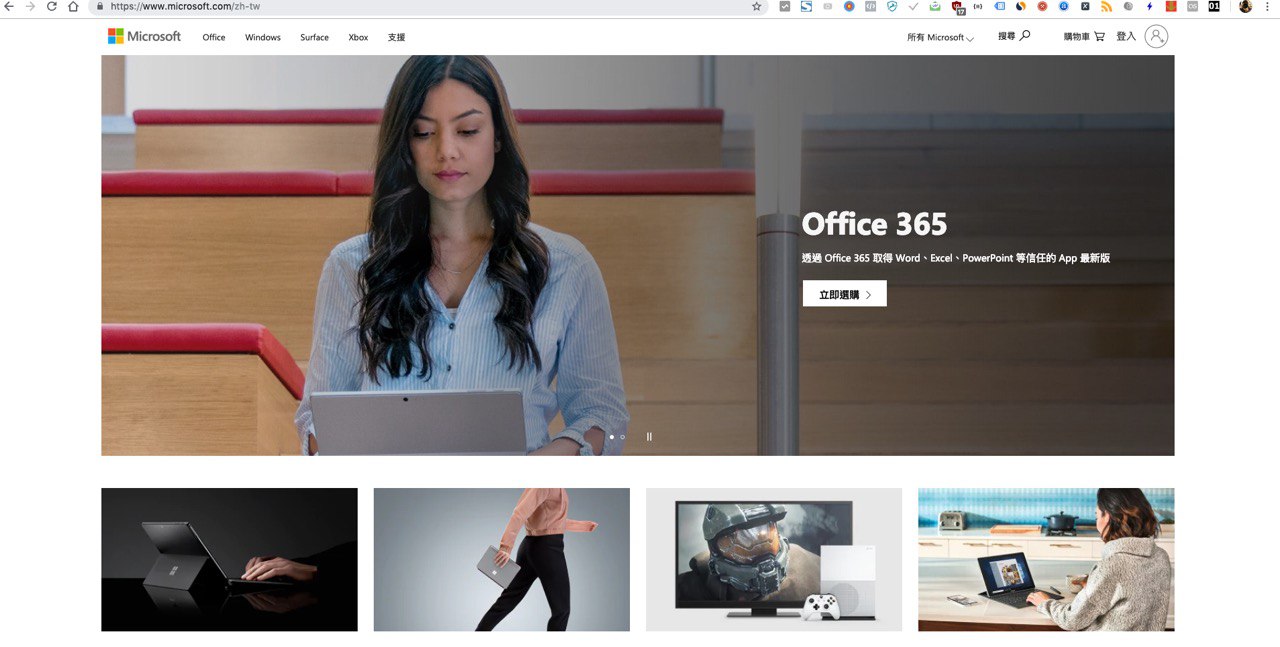This screenshot has width=1280, height=647.
Task: Go to the browser home page icon
Action: 73,6
